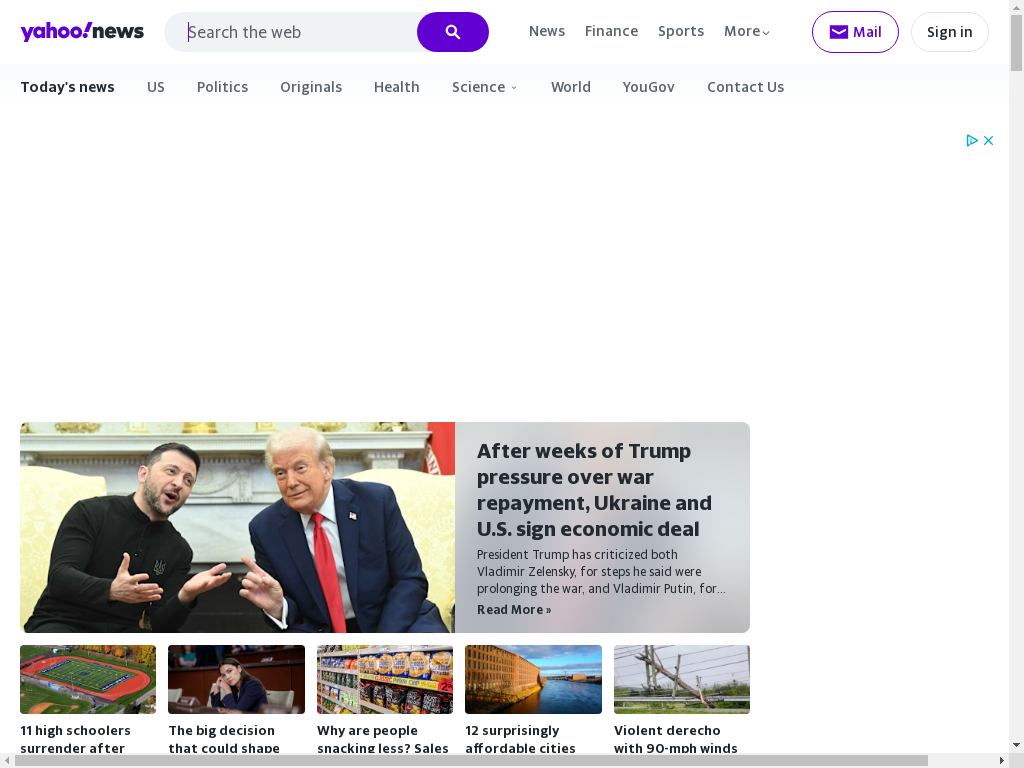1024x768 pixels.
Task: Open the woman at hearing thumbnail
Action: pos(236,679)
